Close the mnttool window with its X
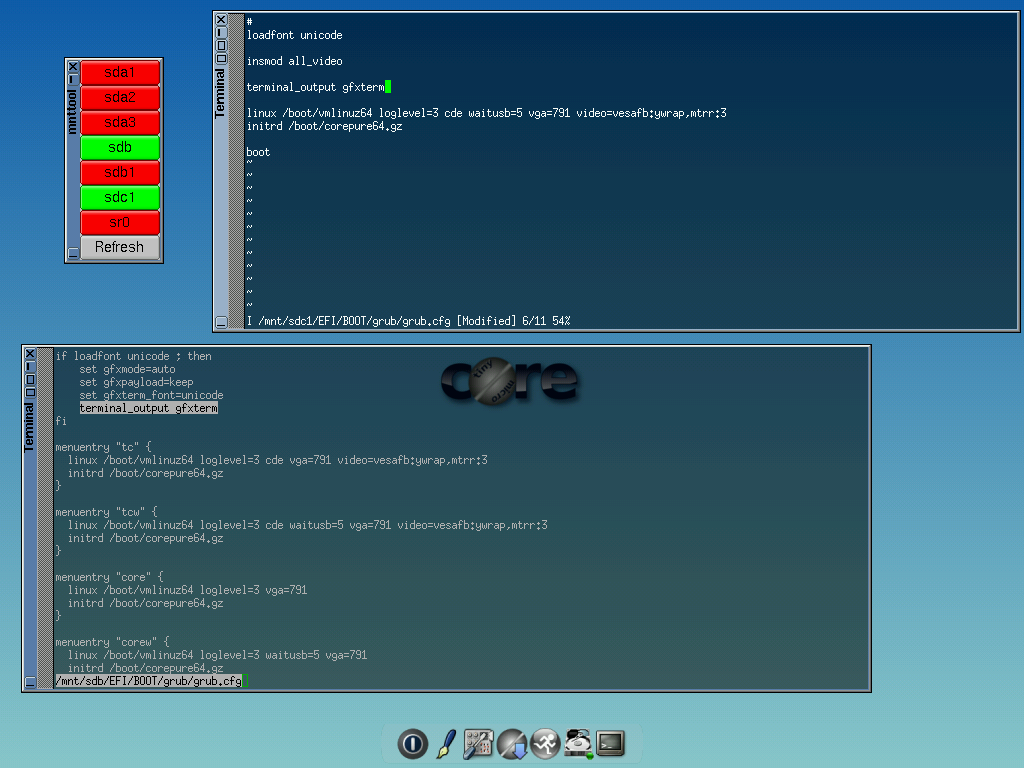The width and height of the screenshot is (1024, 768). pyautogui.click(x=72, y=67)
